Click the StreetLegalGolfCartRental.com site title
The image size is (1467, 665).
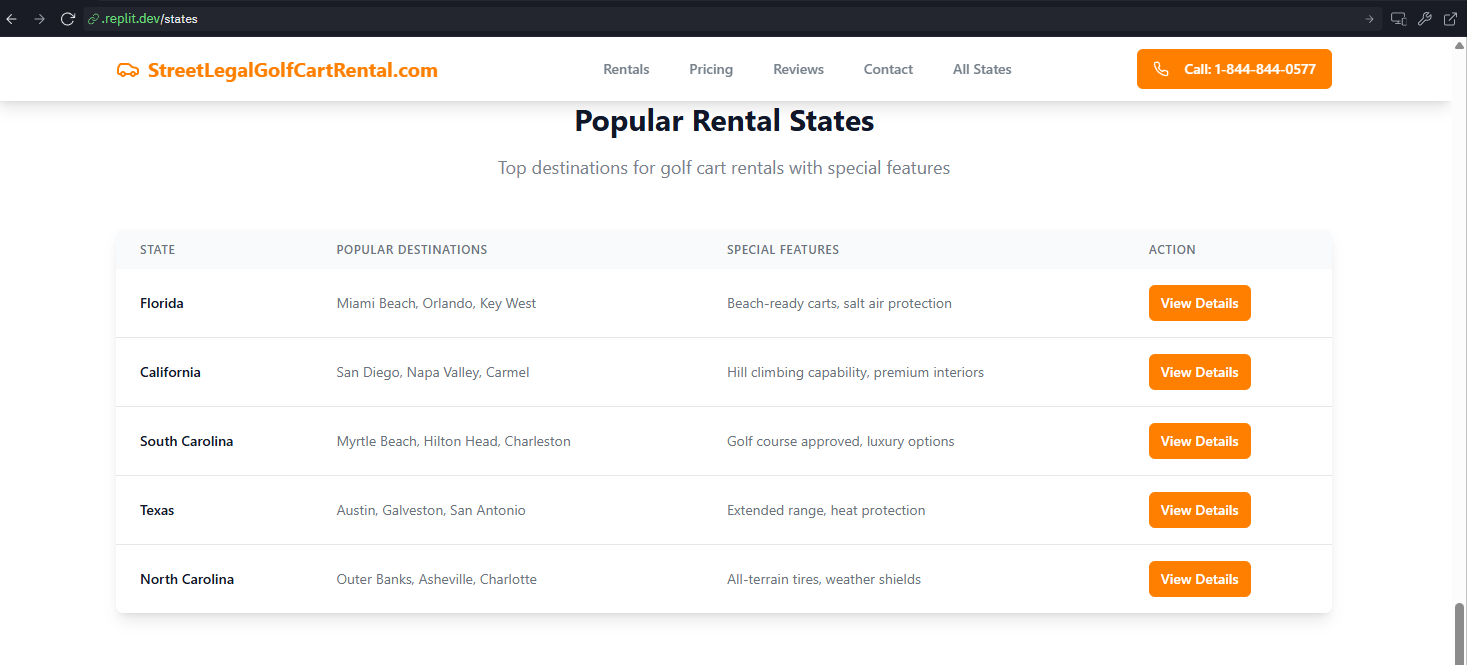pos(293,70)
